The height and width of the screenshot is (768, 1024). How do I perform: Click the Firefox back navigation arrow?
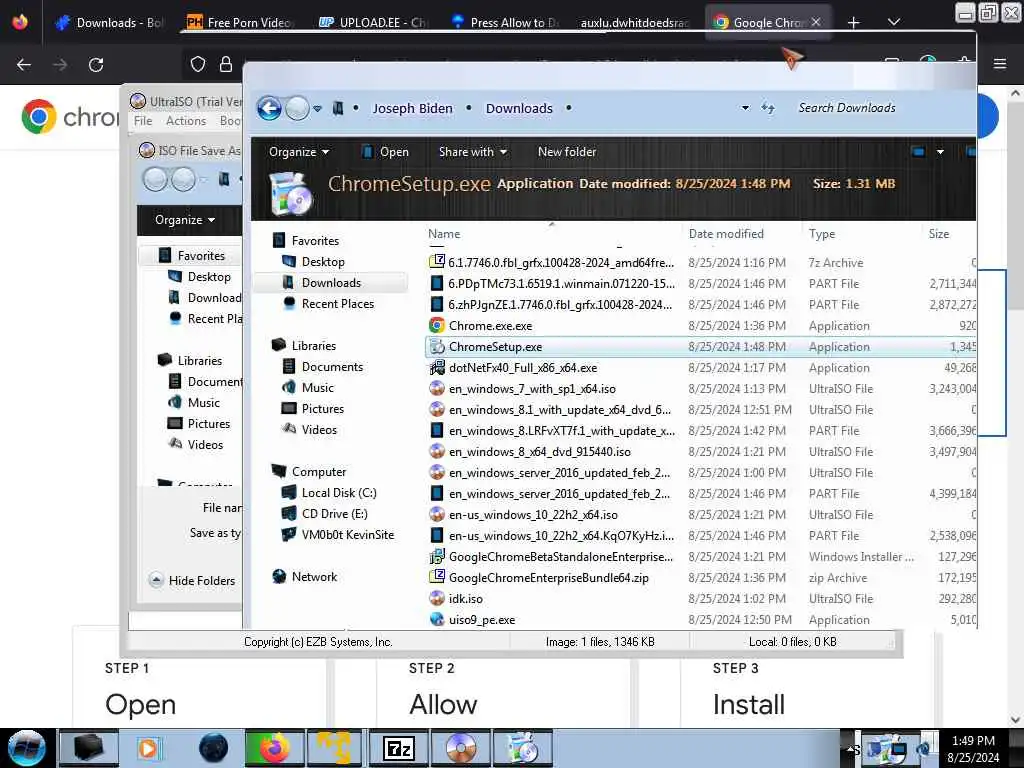[24, 65]
